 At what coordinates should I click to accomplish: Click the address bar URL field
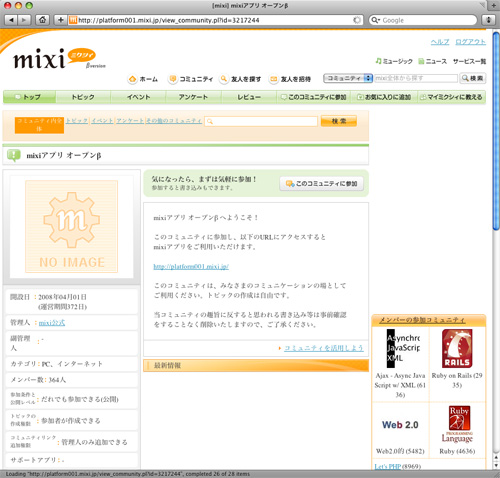point(215,20)
